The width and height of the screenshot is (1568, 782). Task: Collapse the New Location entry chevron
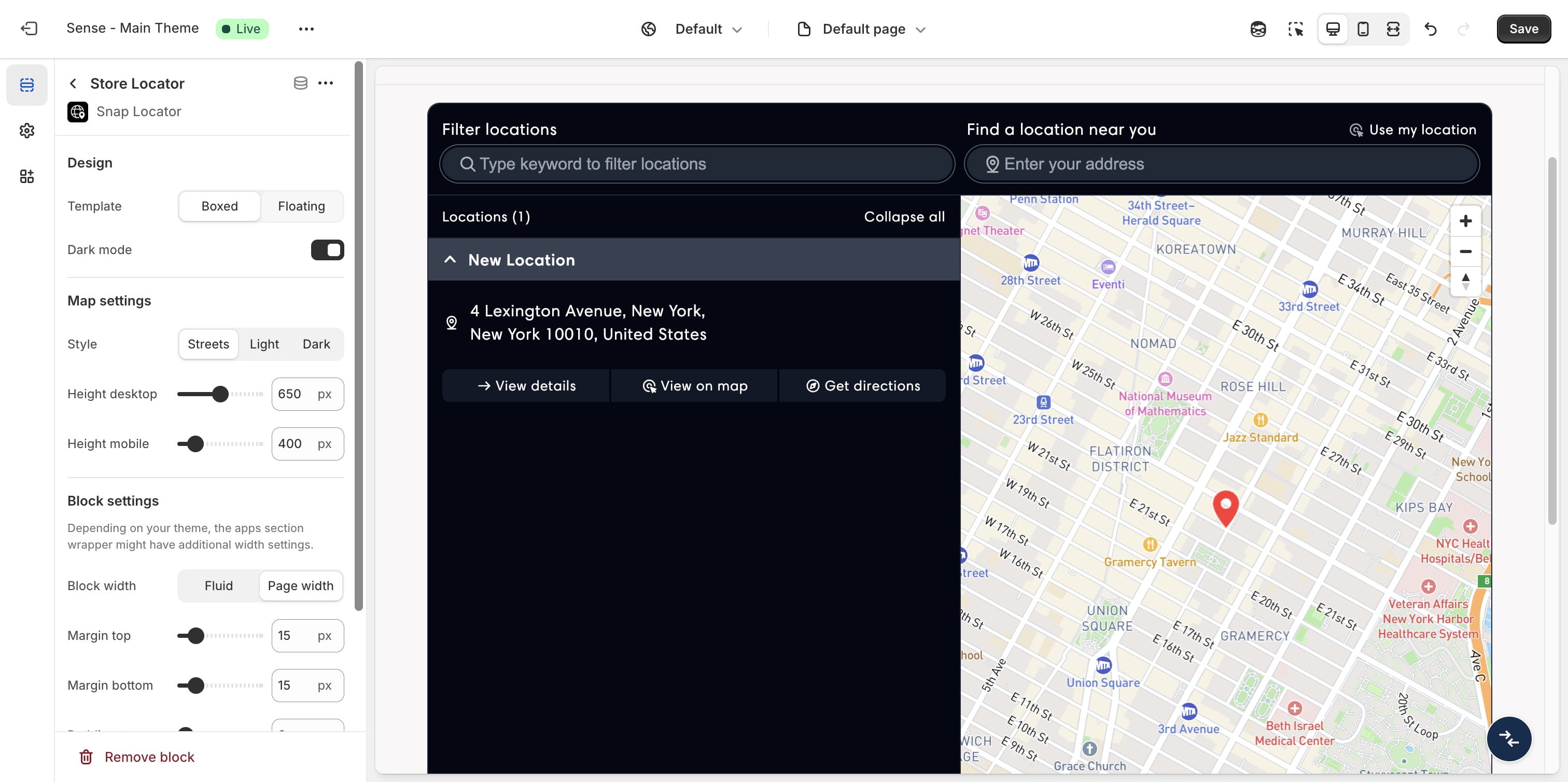[450, 259]
